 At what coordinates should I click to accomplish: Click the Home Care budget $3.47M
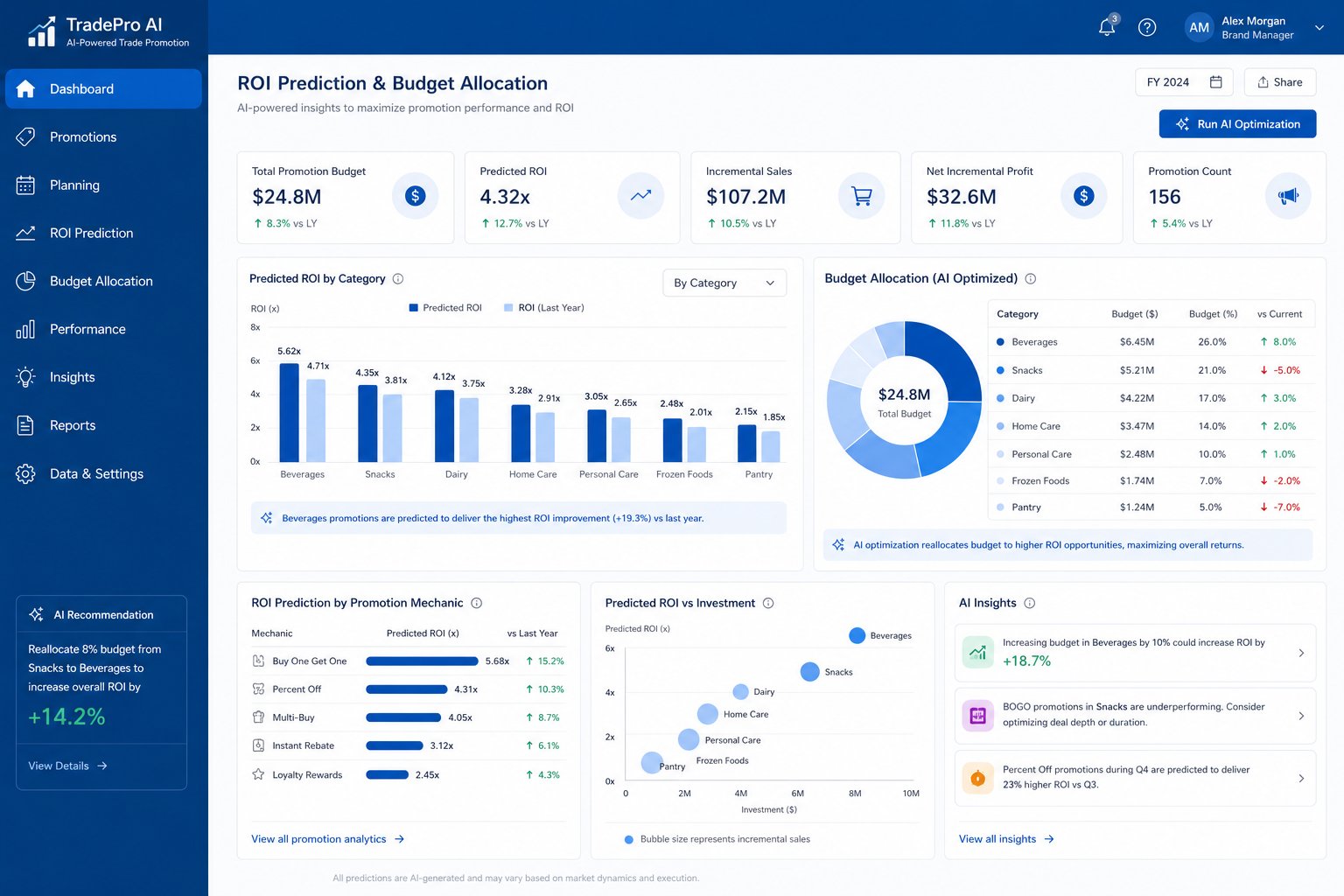(x=1137, y=426)
